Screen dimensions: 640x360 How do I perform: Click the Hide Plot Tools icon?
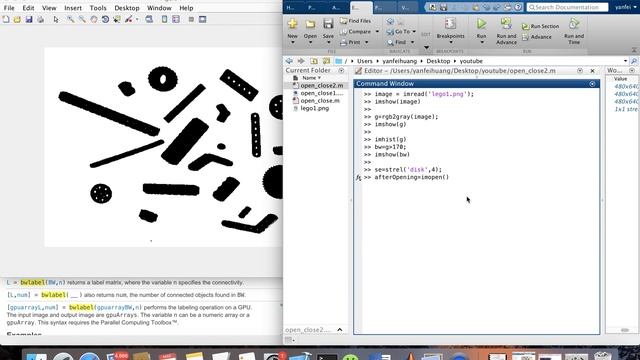click(x=191, y=19)
